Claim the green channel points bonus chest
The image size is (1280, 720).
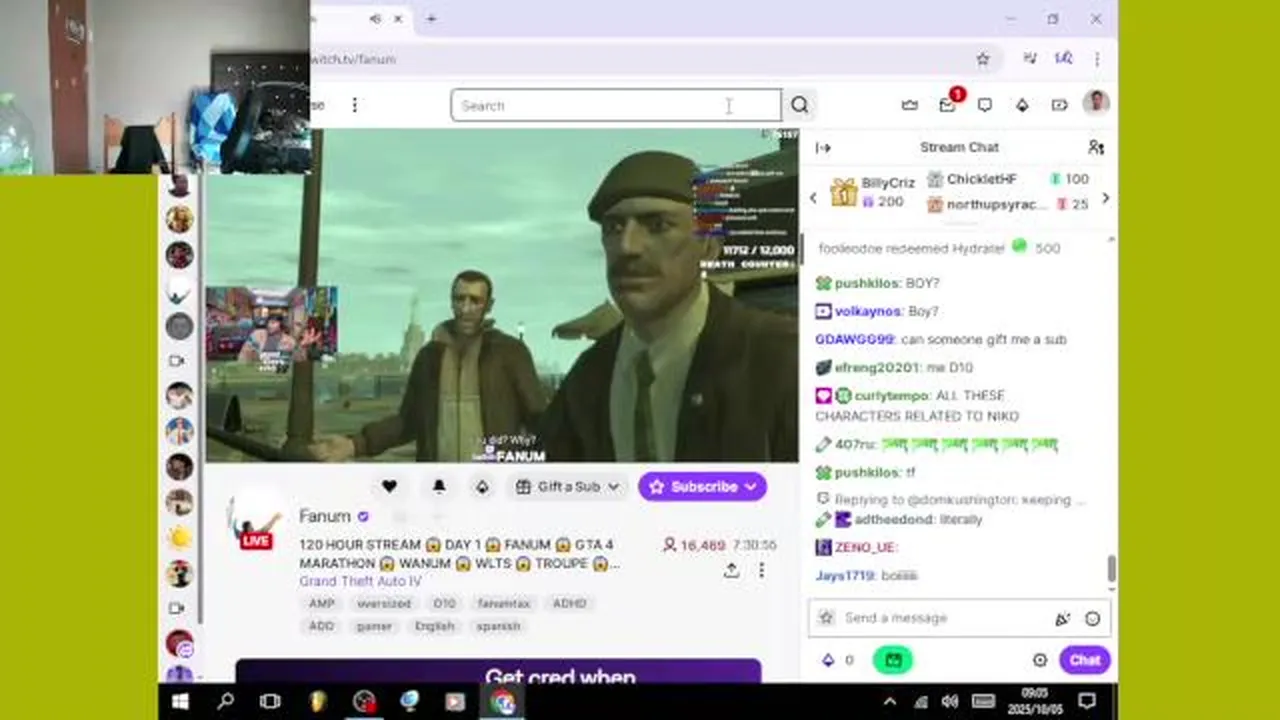(x=892, y=660)
